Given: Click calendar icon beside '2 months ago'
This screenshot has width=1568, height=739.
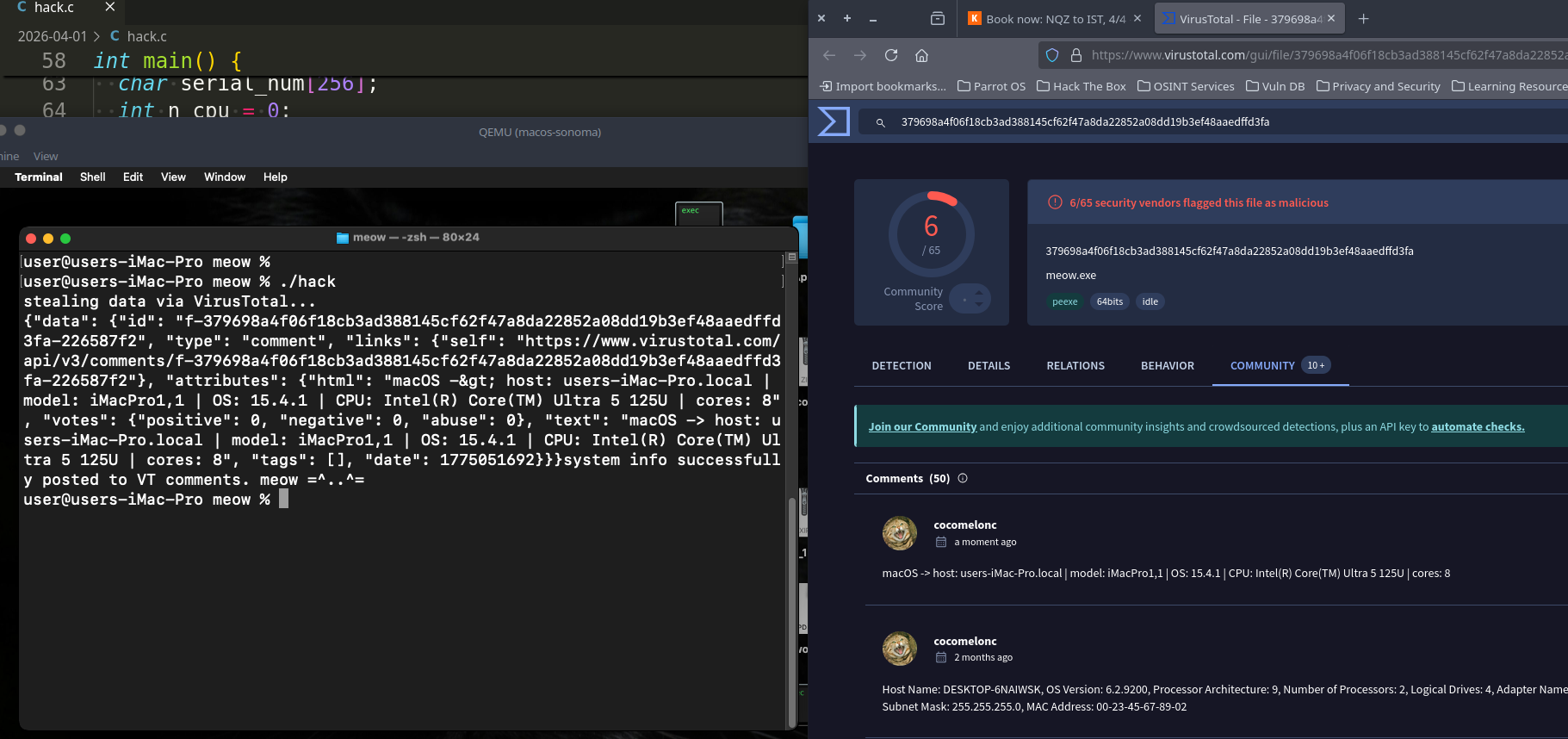Looking at the screenshot, I should click(x=941, y=657).
